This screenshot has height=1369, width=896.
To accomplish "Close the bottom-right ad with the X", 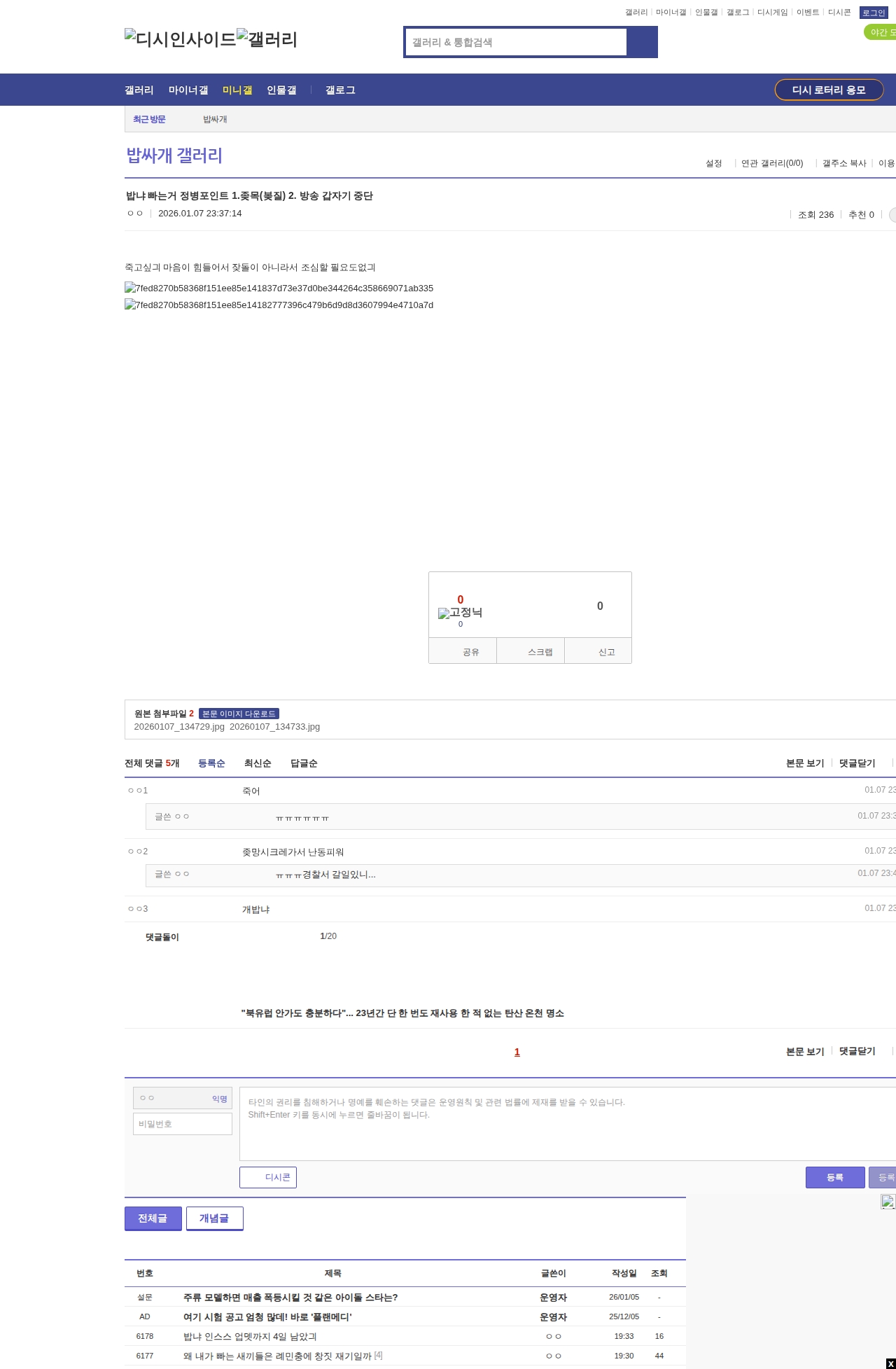I will (890, 1363).
